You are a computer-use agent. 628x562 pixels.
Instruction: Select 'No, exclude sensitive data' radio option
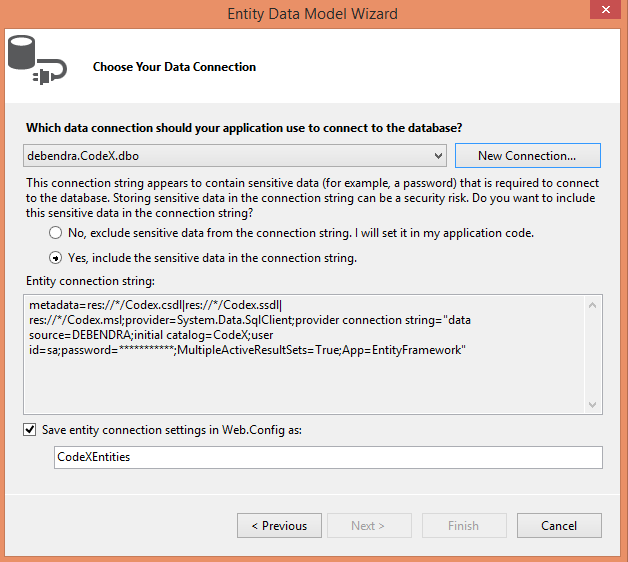(56, 233)
